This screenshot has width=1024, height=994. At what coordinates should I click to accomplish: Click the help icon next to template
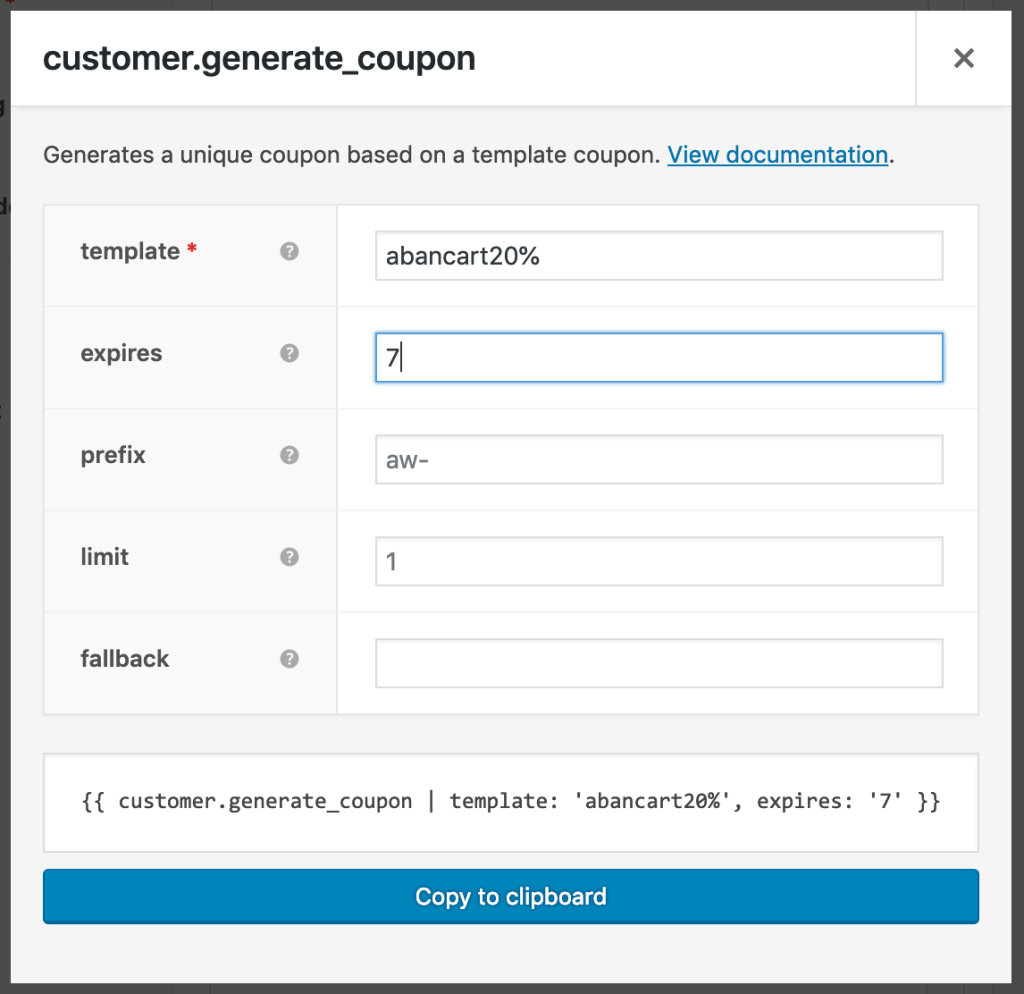coord(289,252)
